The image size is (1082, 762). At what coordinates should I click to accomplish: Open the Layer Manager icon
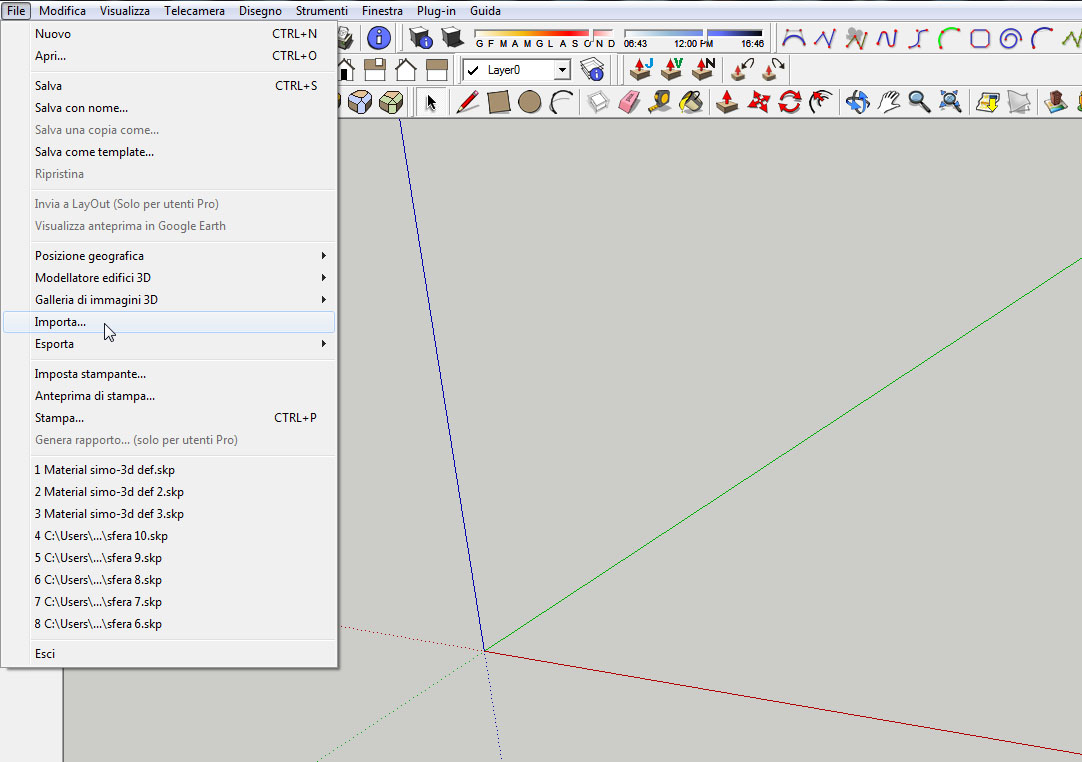click(x=592, y=70)
